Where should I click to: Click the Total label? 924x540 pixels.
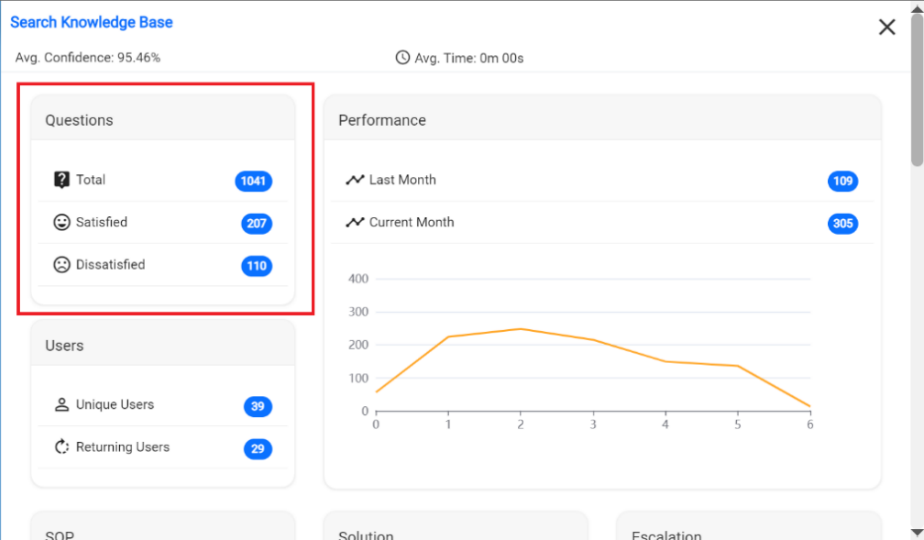coord(91,180)
